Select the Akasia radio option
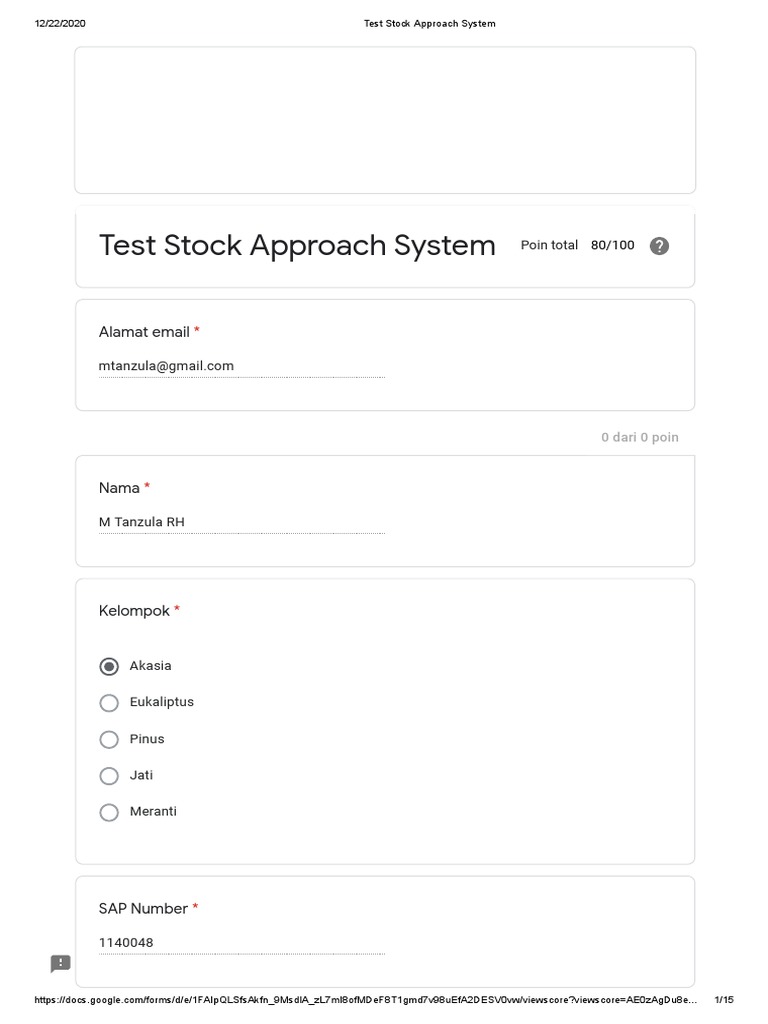Viewport: 768px width, 1024px height. pyautogui.click(x=109, y=666)
